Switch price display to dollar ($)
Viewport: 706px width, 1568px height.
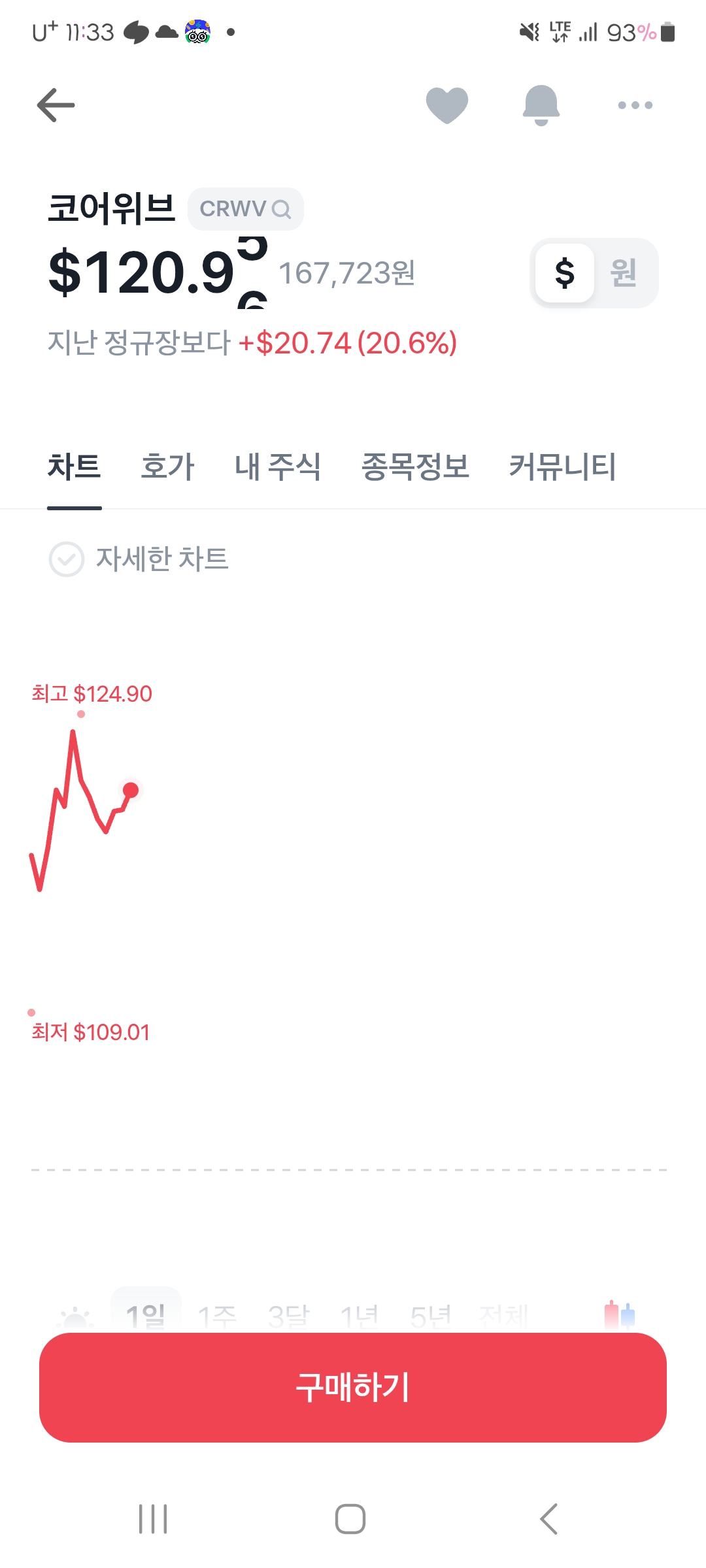point(565,273)
